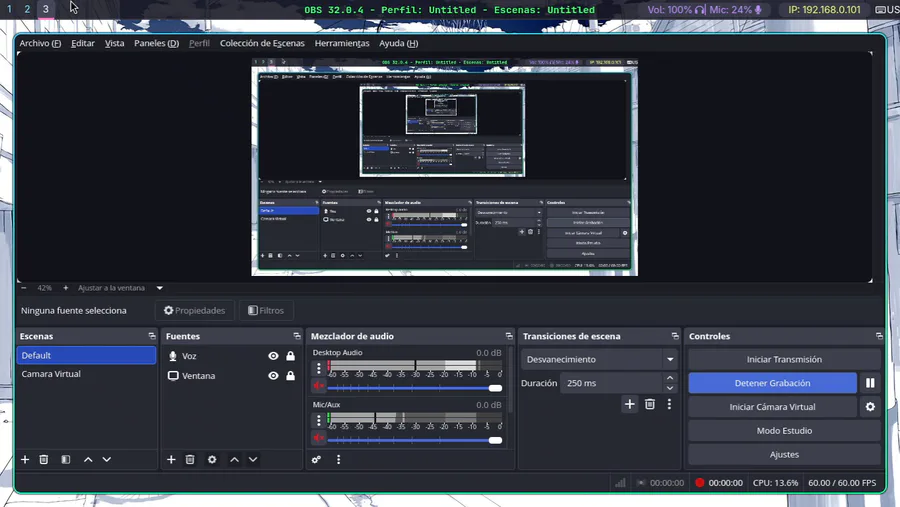Undock the Transiciones de escena panel
The height and width of the screenshot is (507, 900).
point(675,336)
